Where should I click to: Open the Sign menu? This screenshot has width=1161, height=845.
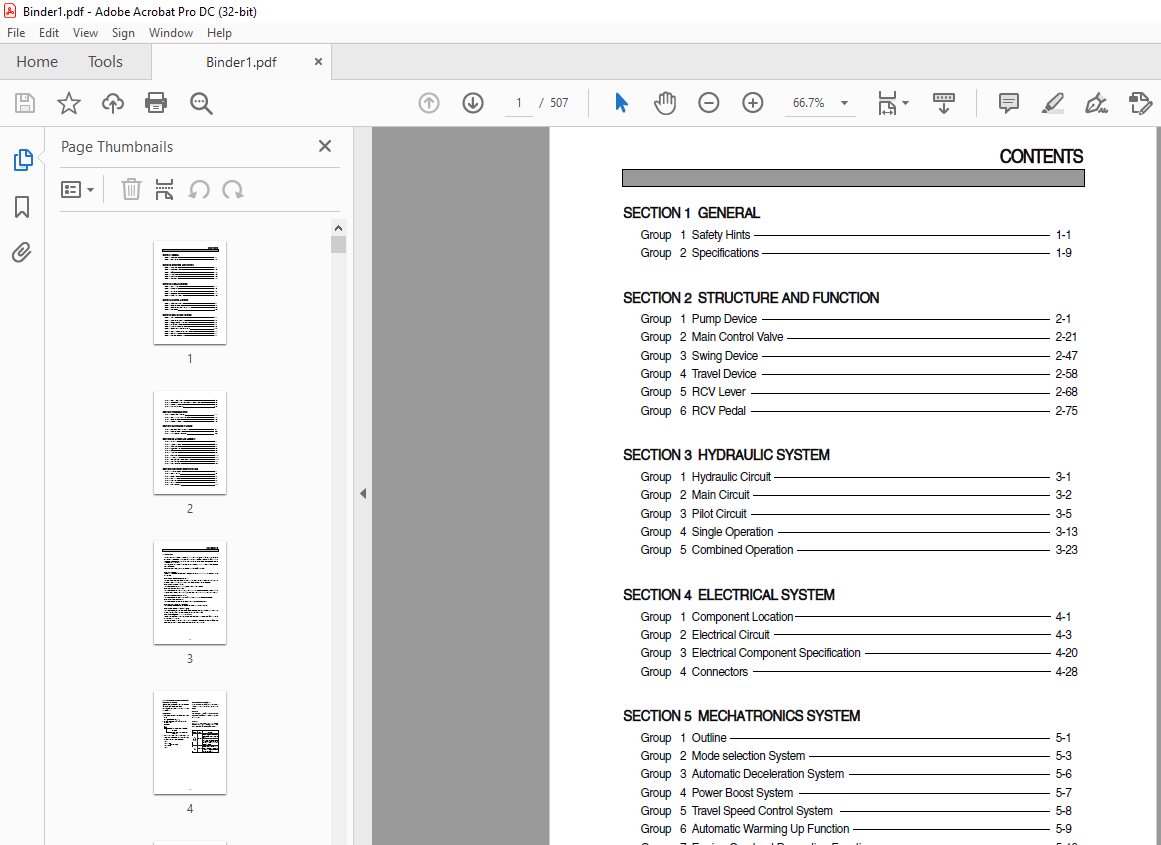pos(123,33)
